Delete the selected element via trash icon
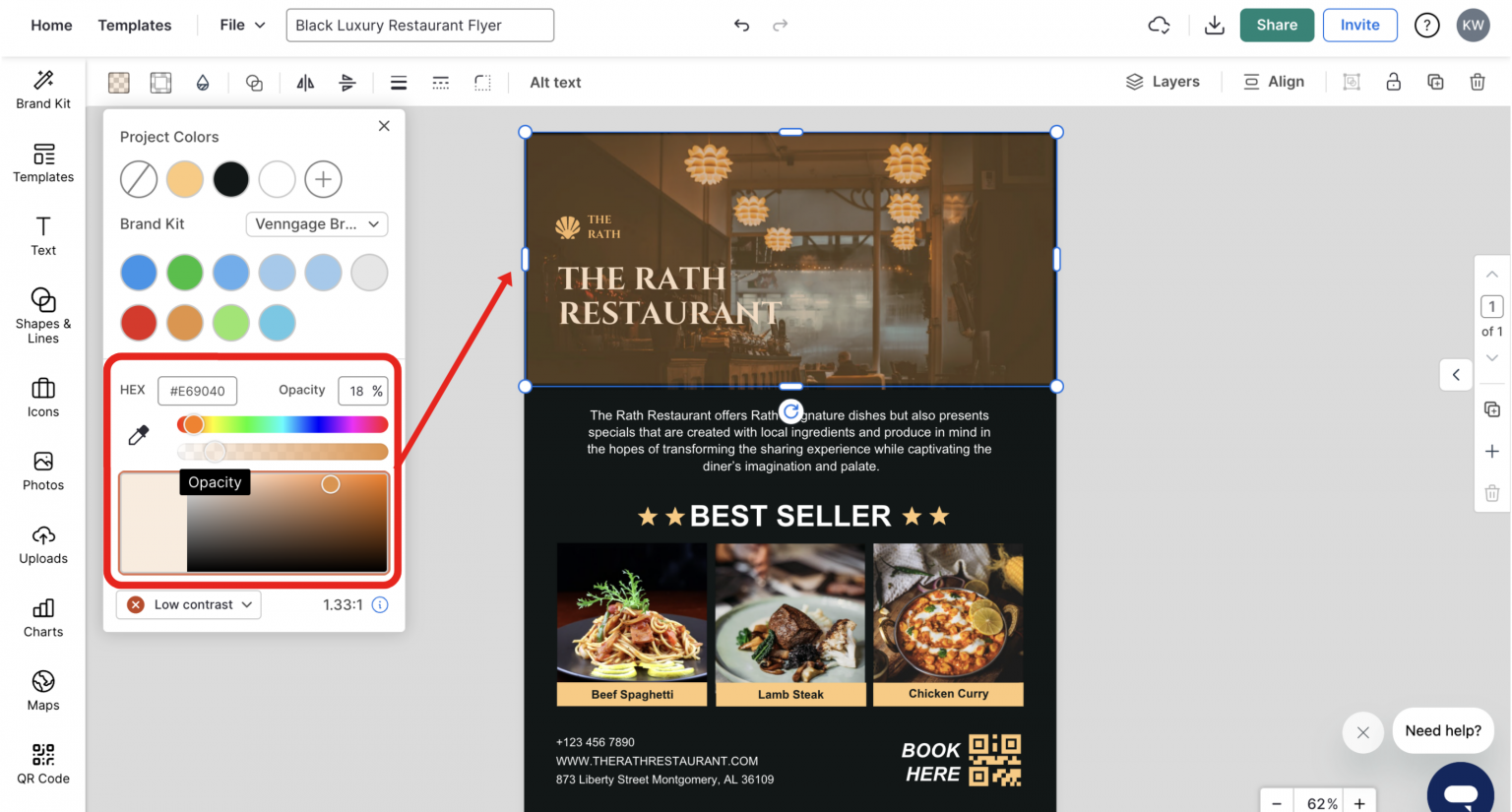The image size is (1512, 812). pos(1478,82)
